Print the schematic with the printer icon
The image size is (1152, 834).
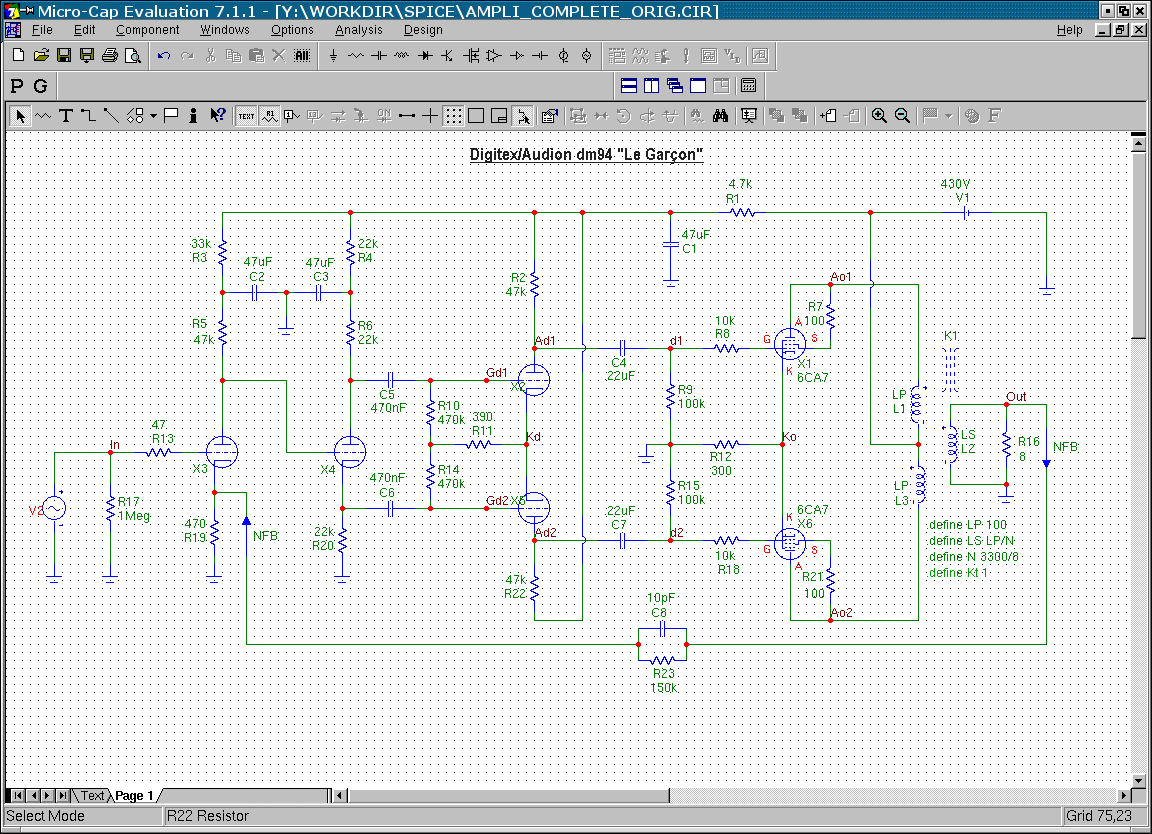[x=109, y=55]
